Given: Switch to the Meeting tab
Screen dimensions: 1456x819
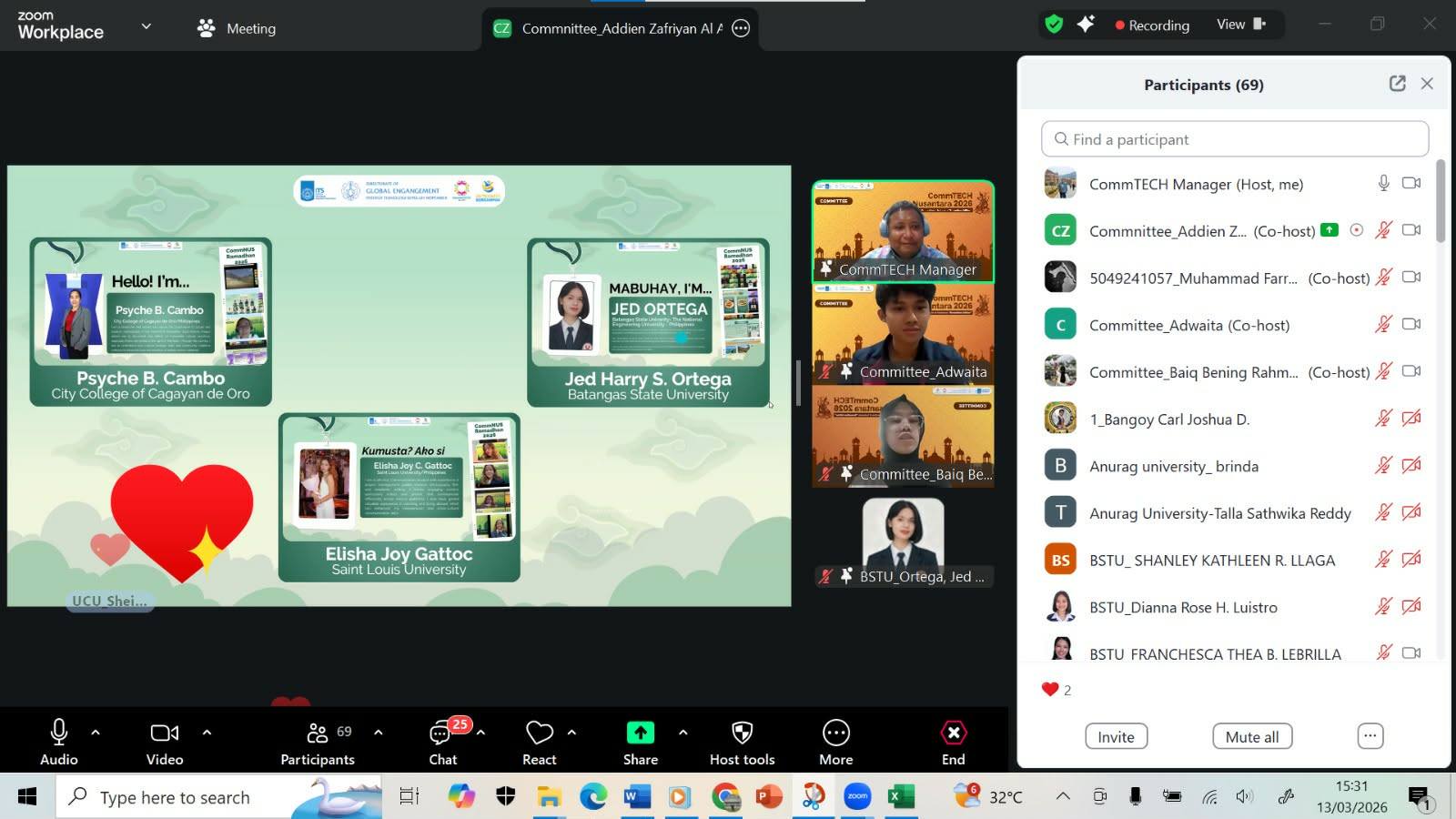Looking at the screenshot, I should point(237,28).
